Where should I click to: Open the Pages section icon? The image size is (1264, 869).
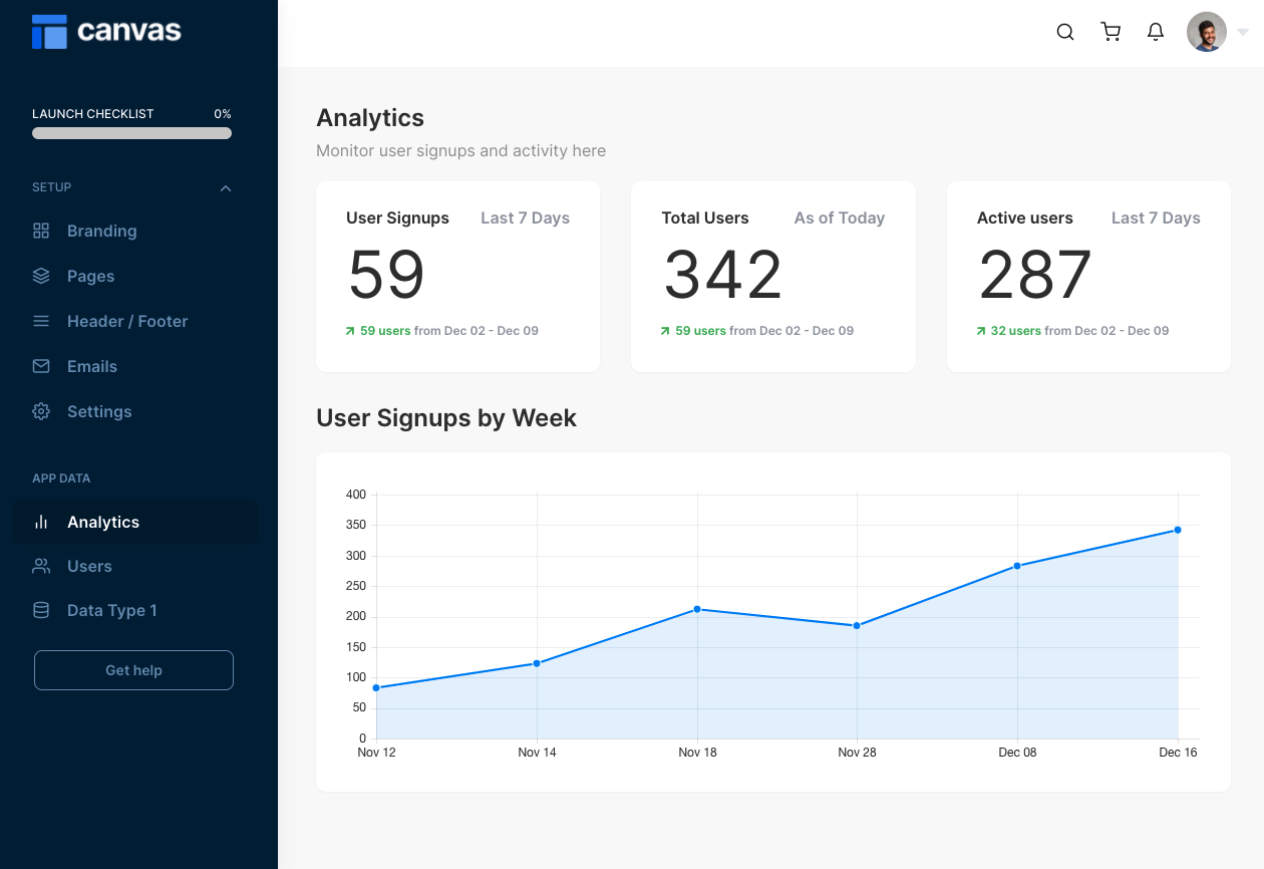coord(41,276)
